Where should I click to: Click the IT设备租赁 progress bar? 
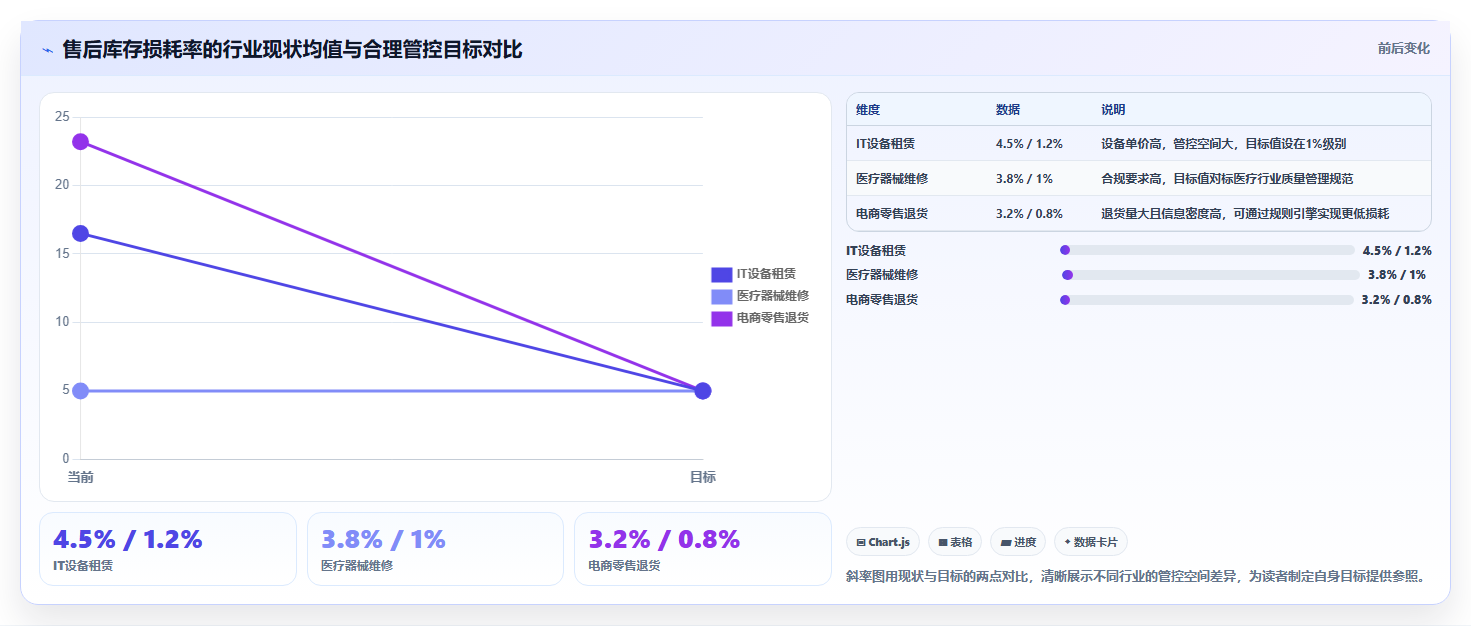[x=1207, y=250]
